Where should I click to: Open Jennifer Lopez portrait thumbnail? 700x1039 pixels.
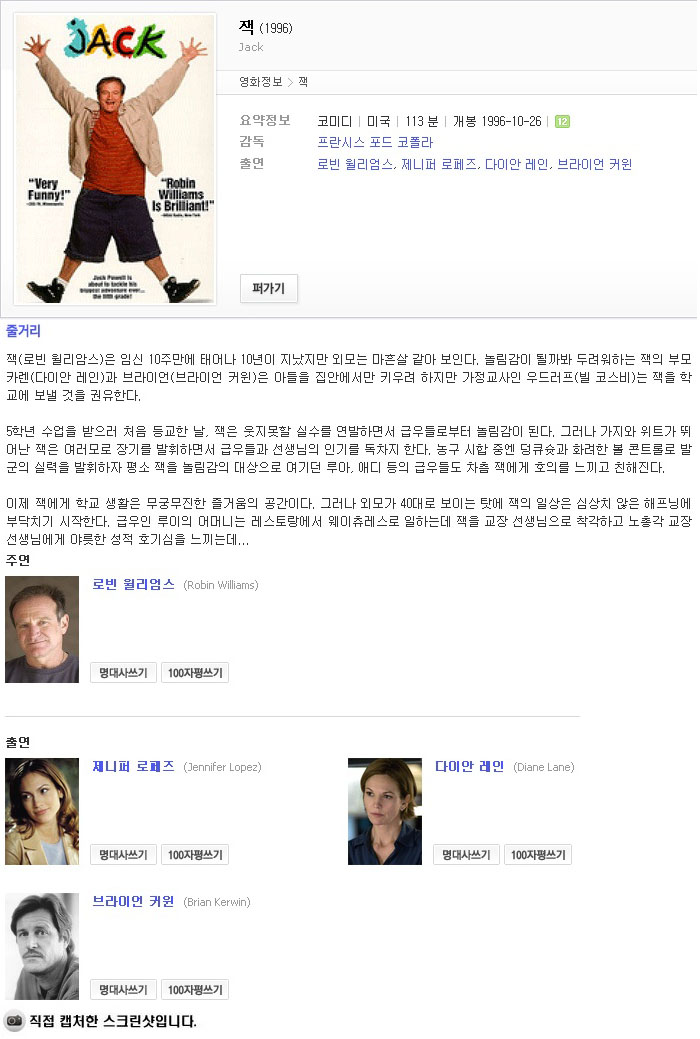(42, 812)
